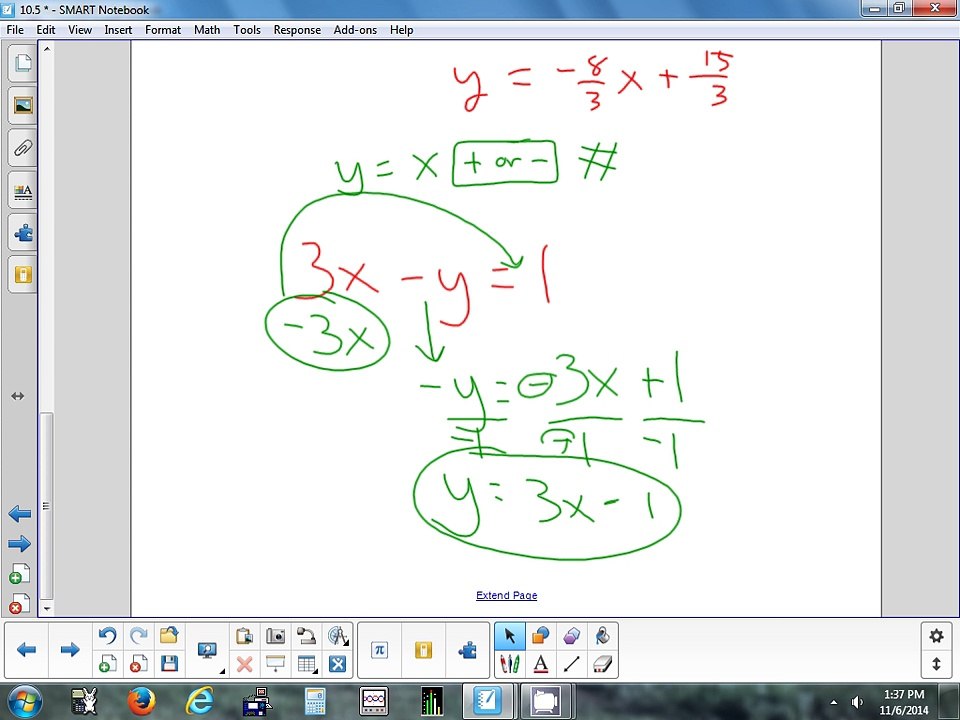Open math tools pi button
This screenshot has height=720, width=960.
[x=380, y=650]
